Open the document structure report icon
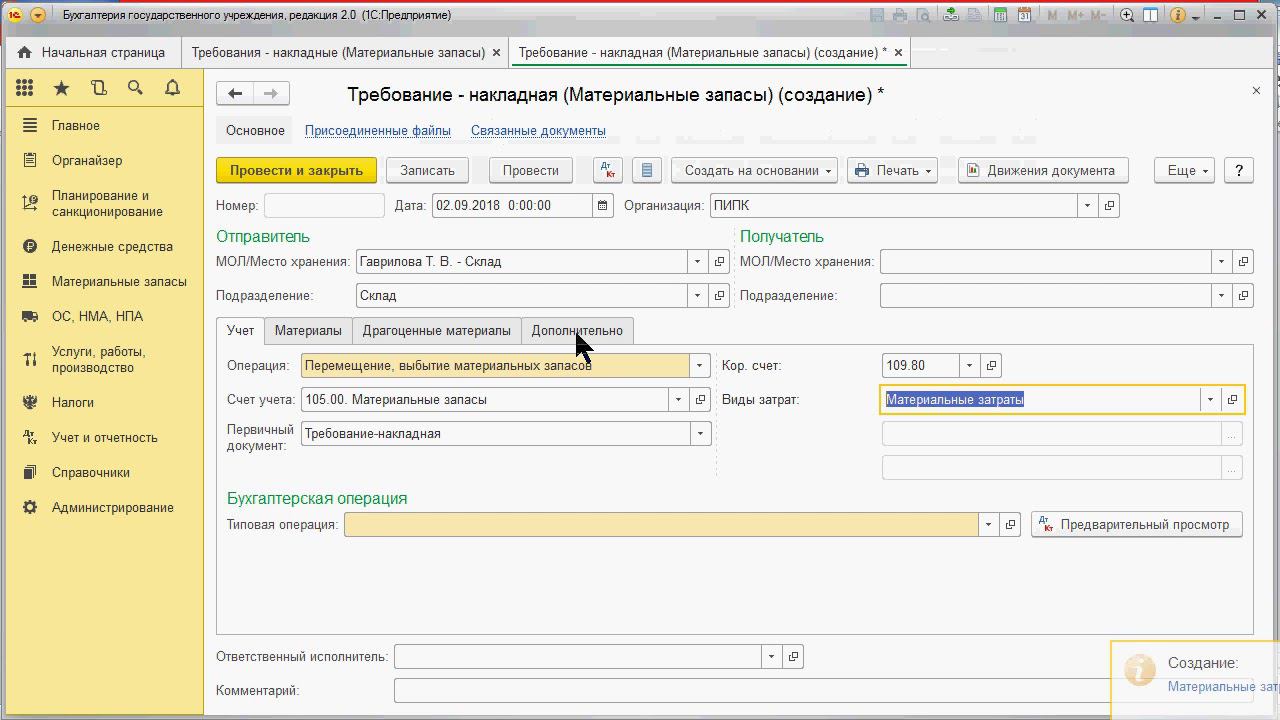The width and height of the screenshot is (1280, 720). (647, 170)
